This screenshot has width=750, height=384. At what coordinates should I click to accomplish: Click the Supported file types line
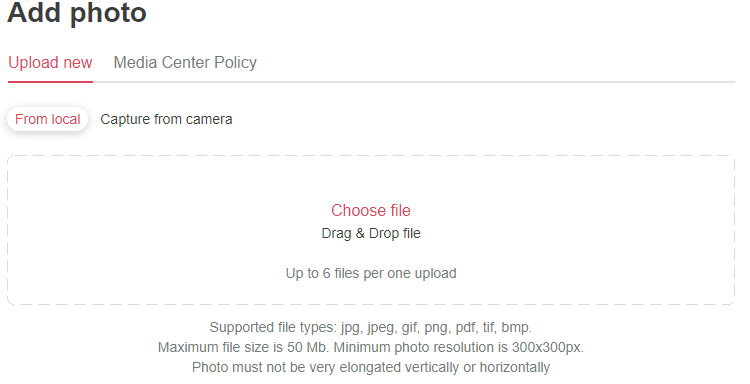[x=371, y=328]
